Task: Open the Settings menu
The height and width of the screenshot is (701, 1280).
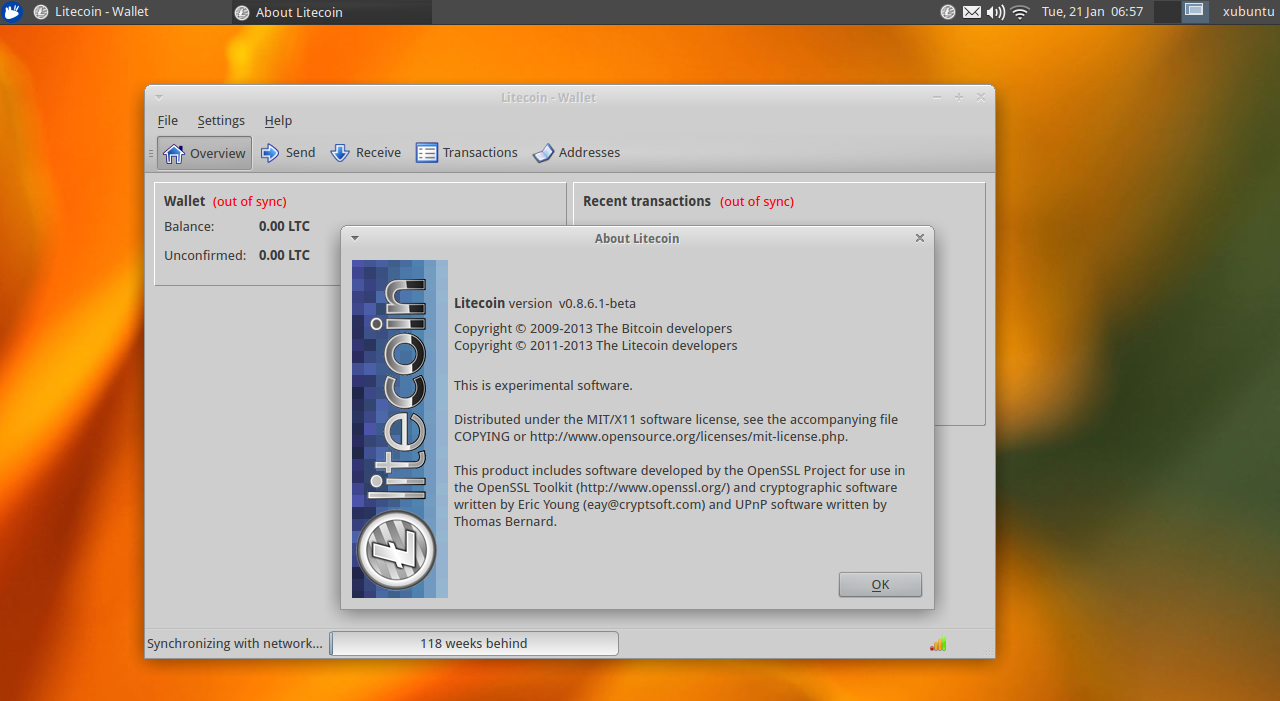Action: click(x=221, y=121)
